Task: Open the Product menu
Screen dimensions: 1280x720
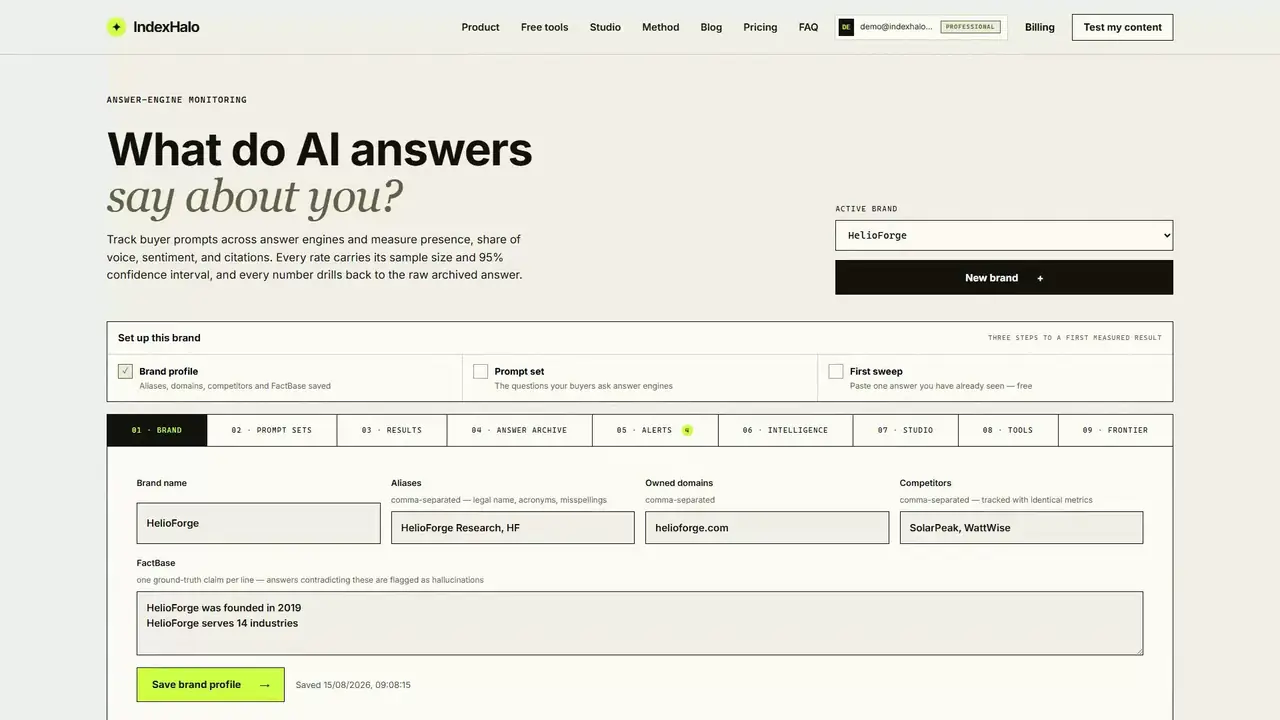Action: [x=480, y=27]
